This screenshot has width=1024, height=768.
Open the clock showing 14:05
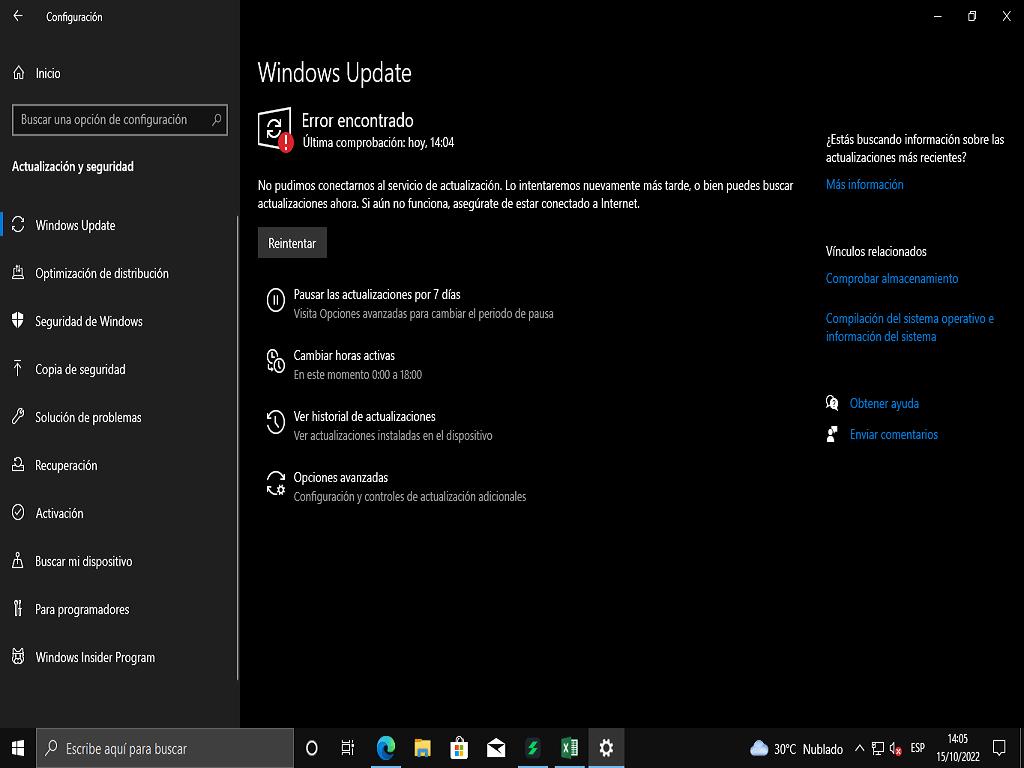tap(957, 748)
